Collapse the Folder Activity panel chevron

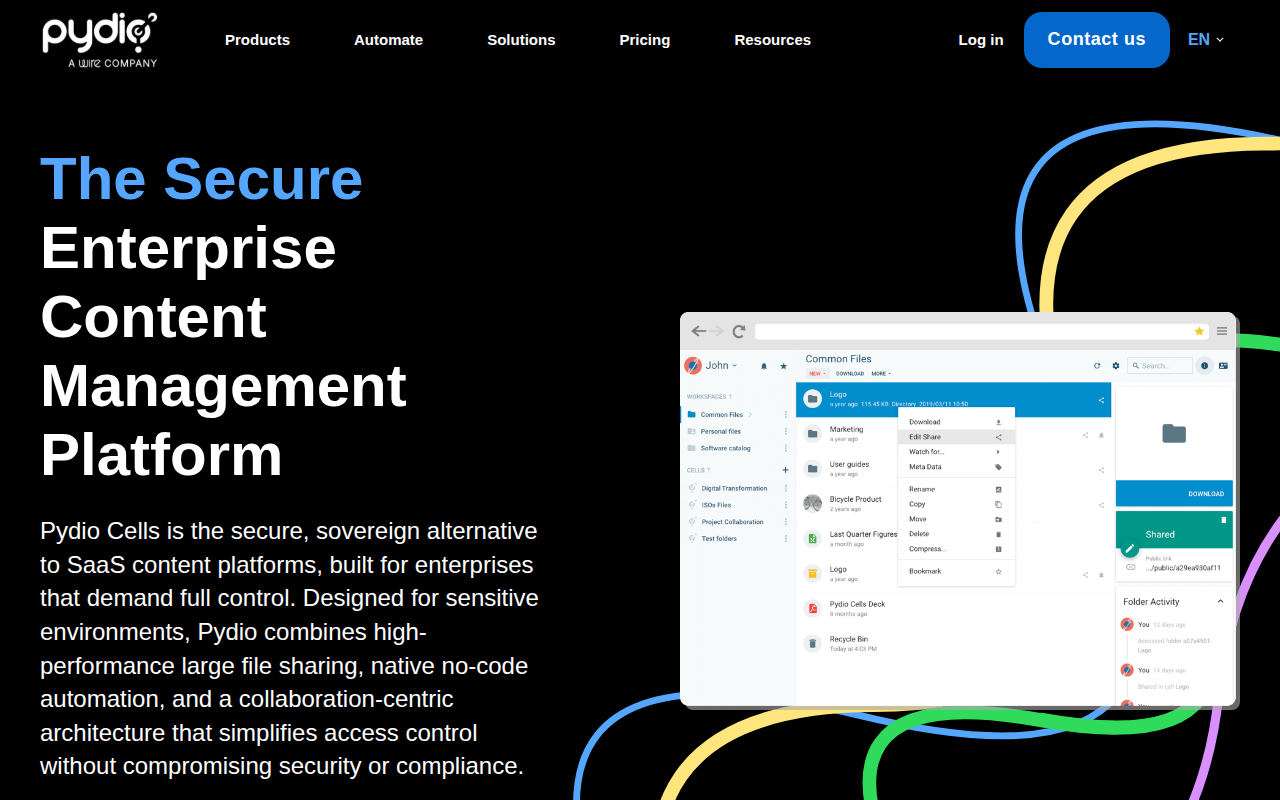click(x=1220, y=602)
